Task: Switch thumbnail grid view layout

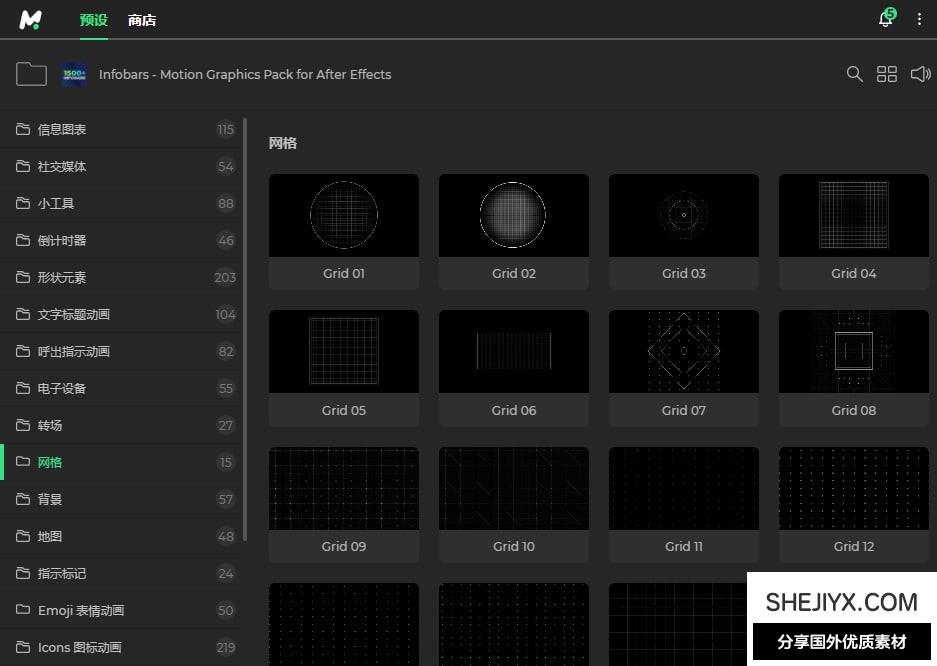Action: [x=887, y=74]
